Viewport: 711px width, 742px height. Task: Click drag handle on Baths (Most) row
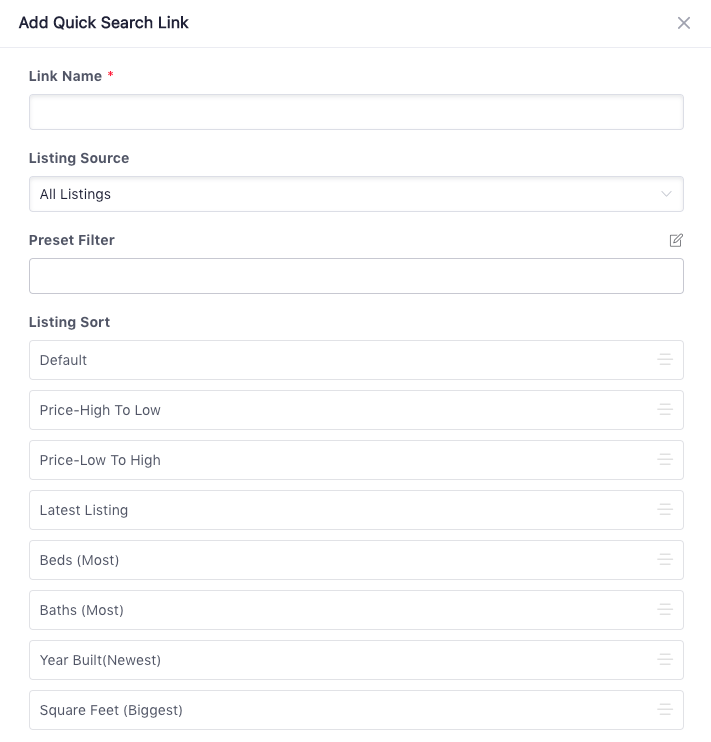665,610
